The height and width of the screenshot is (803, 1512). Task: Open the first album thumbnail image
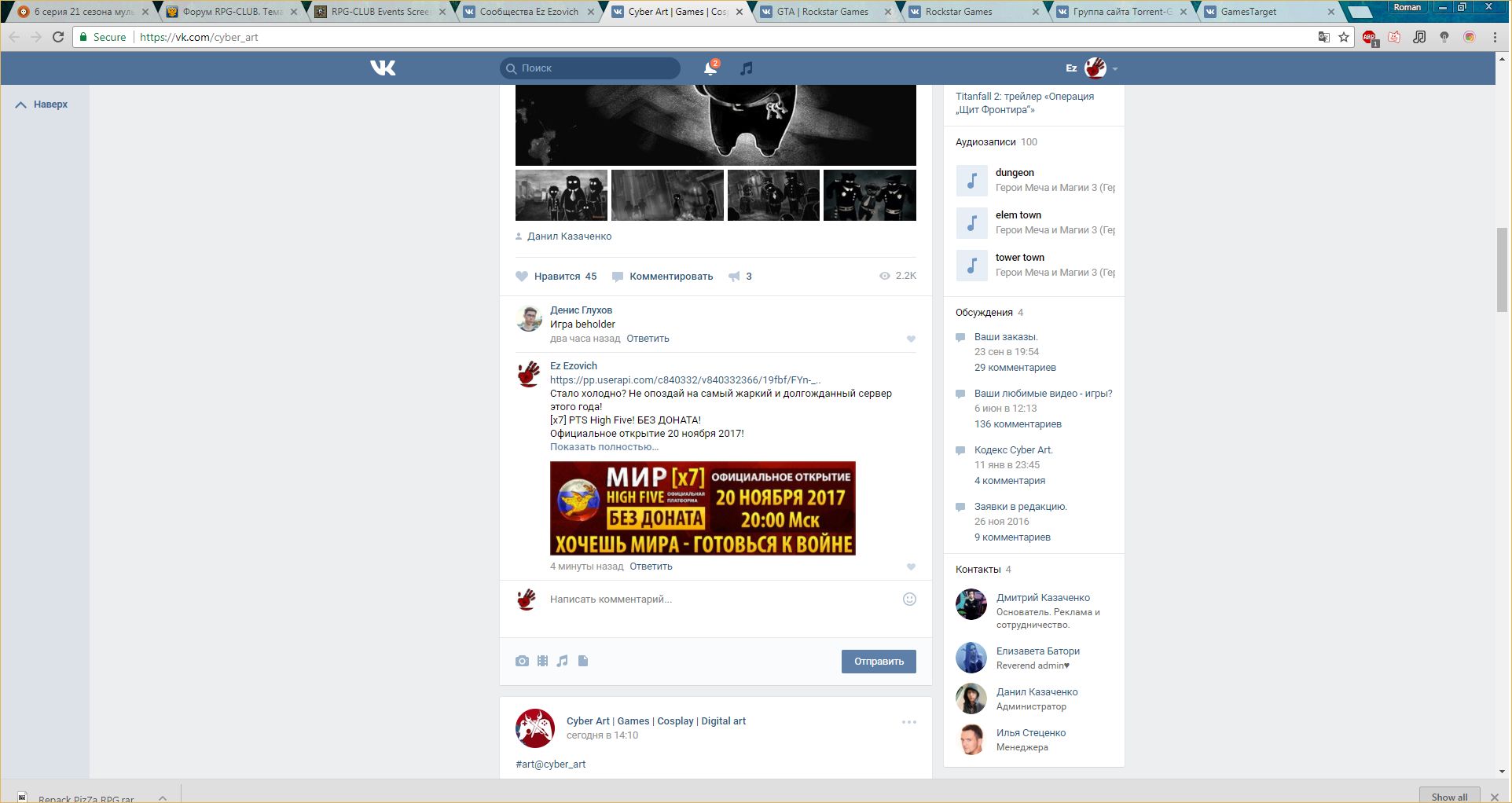pyautogui.click(x=561, y=195)
